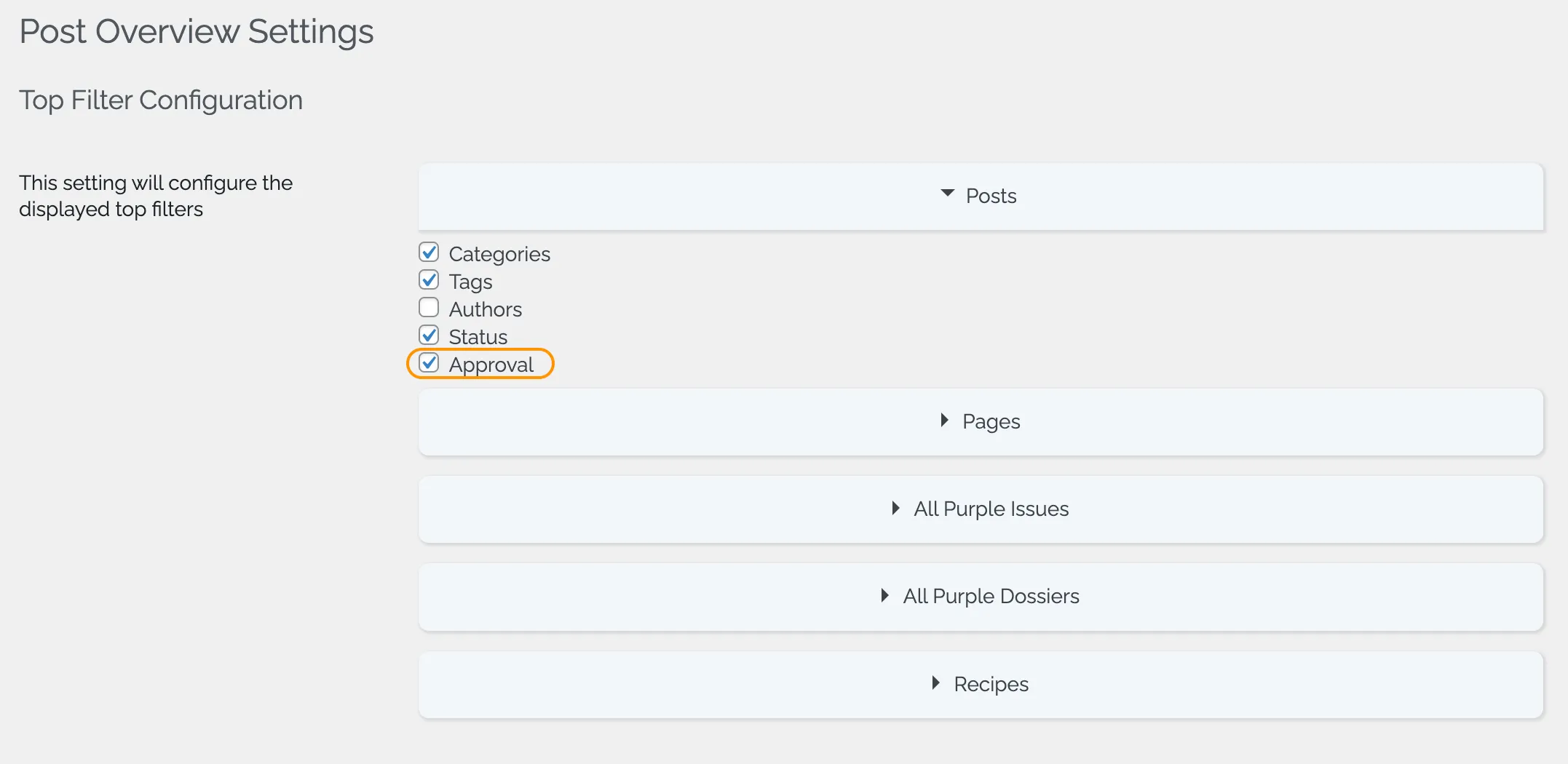The image size is (1568, 764).
Task: Click the Tags label text
Action: [470, 282]
